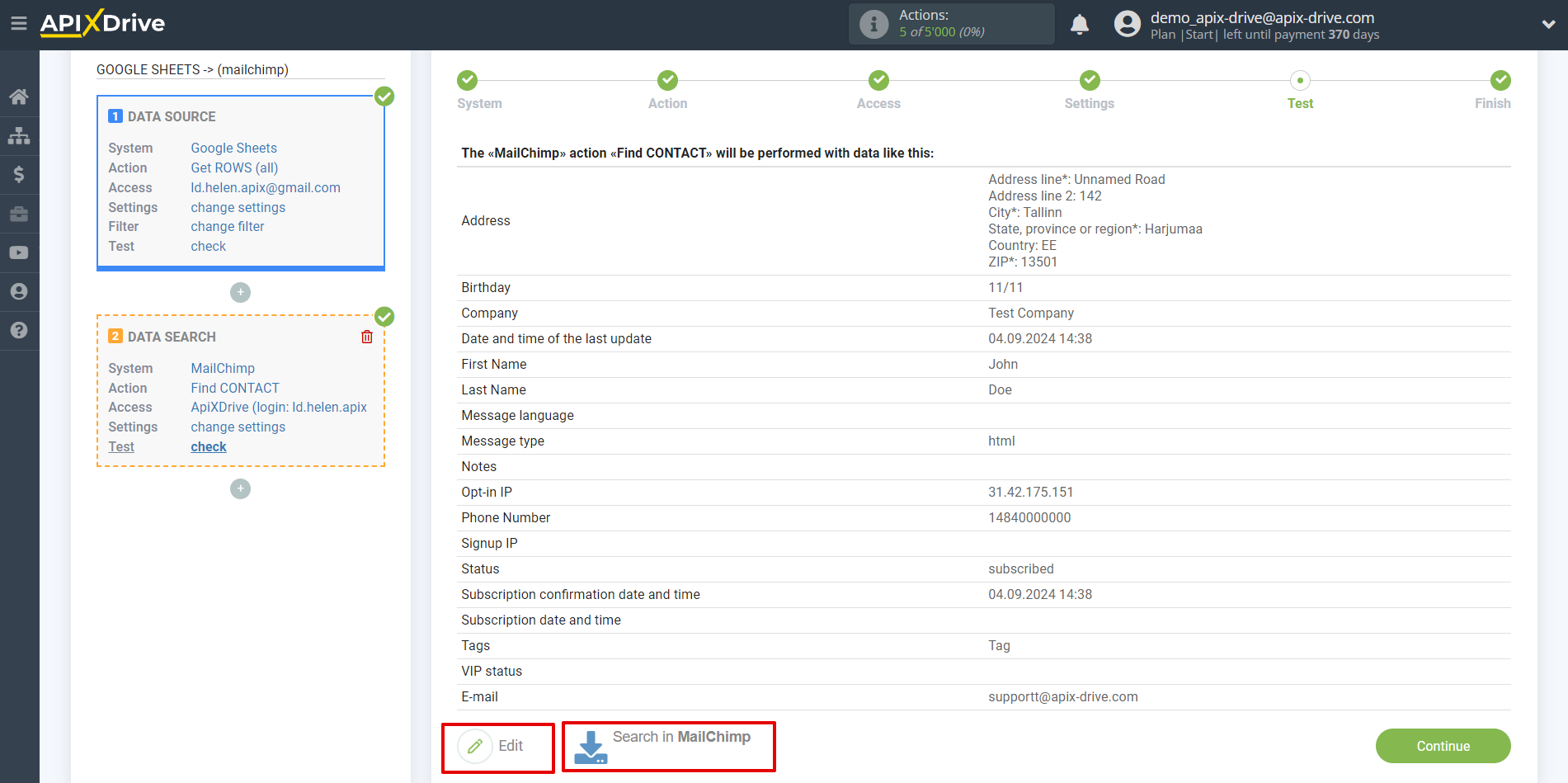Viewport: 1568px width, 783px height.
Task: Click the Last Name value Doe
Action: (x=1000, y=389)
